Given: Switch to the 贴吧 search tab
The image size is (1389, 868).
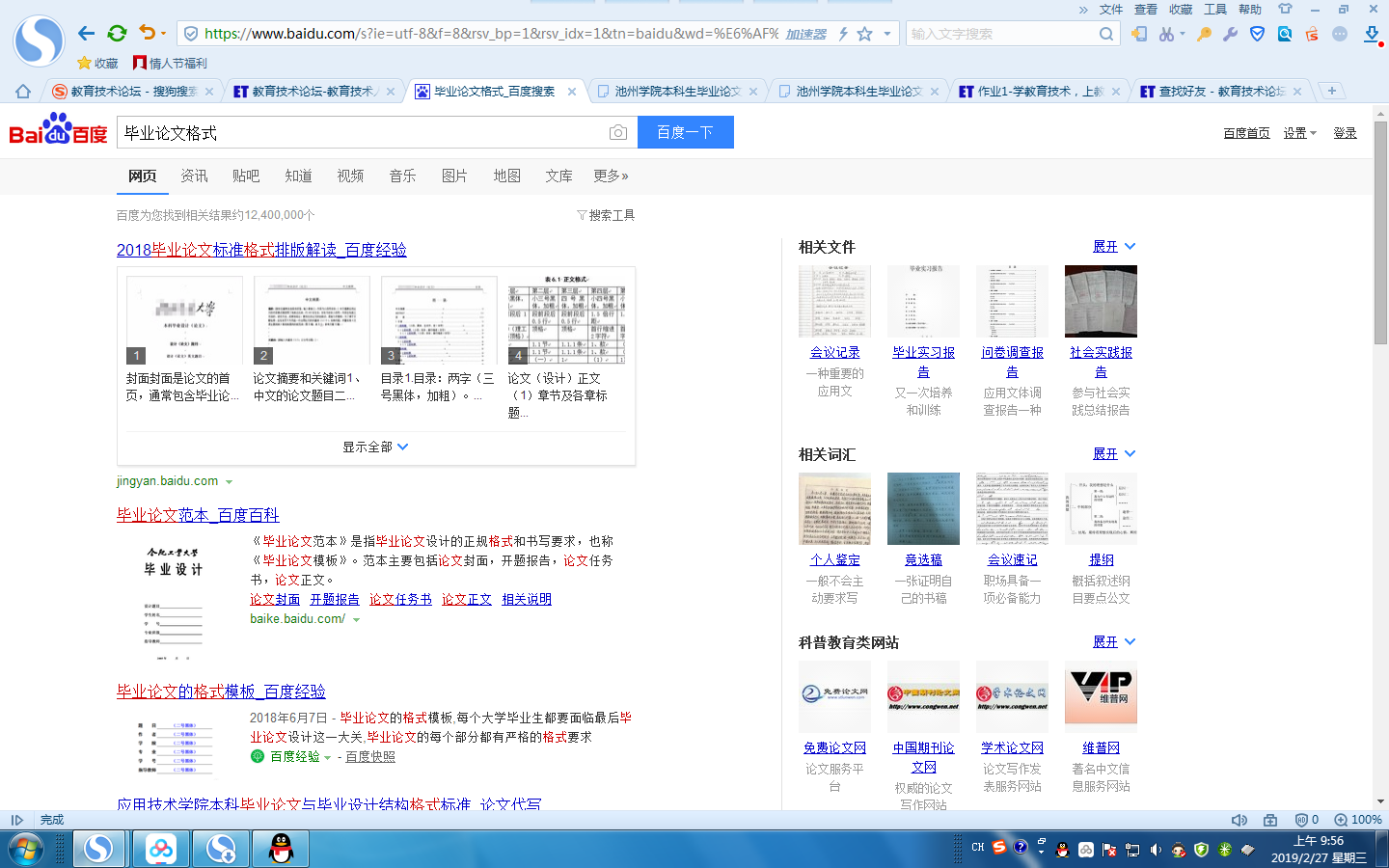Looking at the screenshot, I should 246,176.
